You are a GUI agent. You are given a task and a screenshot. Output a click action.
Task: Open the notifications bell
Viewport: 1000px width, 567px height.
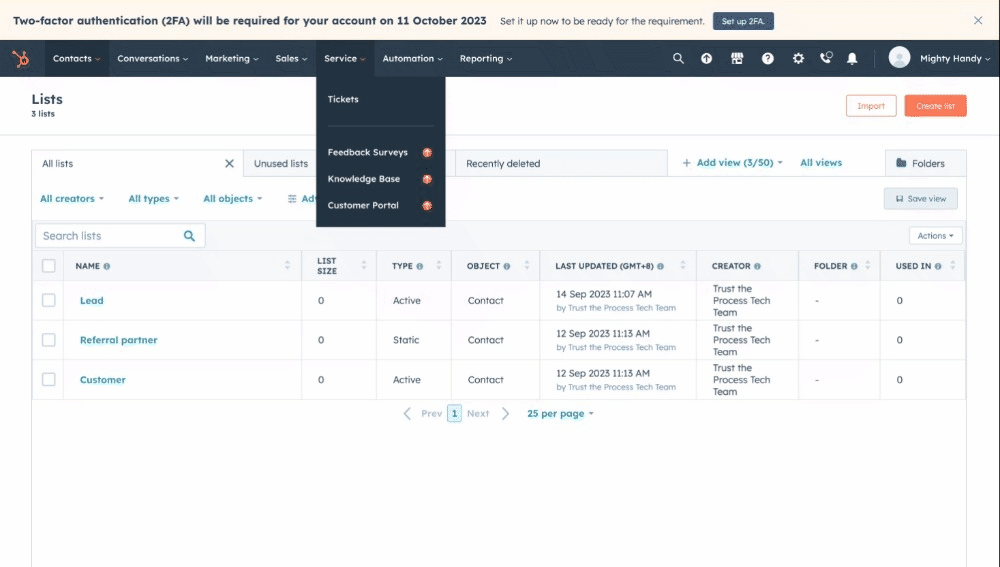(x=852, y=59)
